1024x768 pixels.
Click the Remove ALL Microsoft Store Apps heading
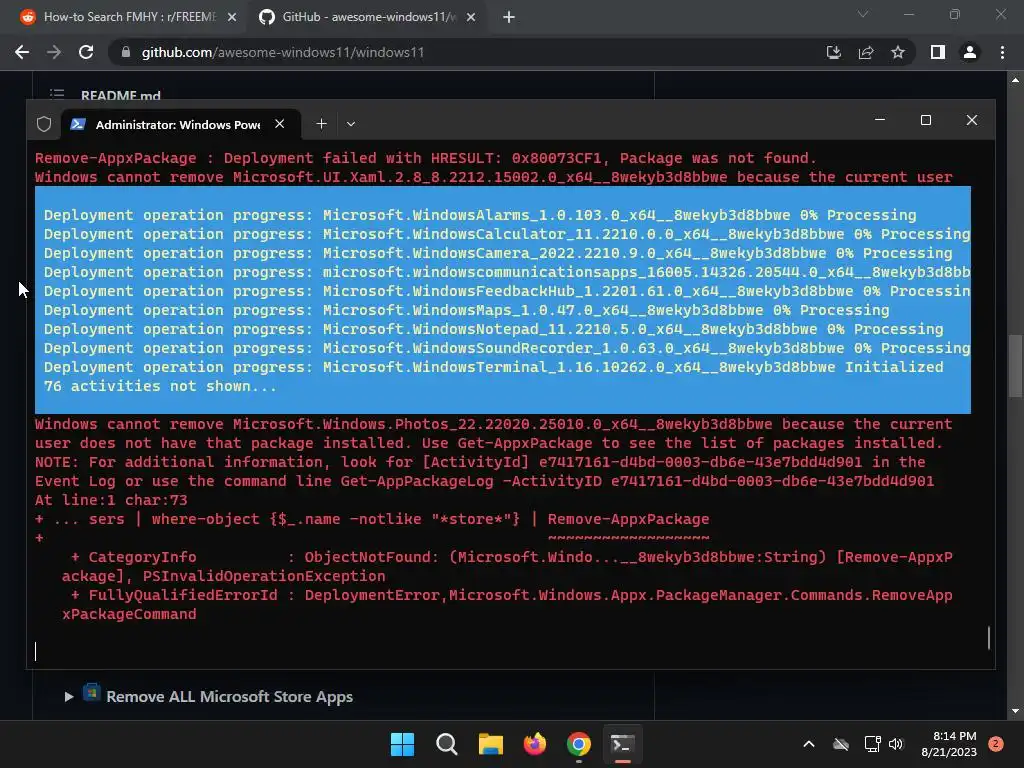[x=229, y=697]
